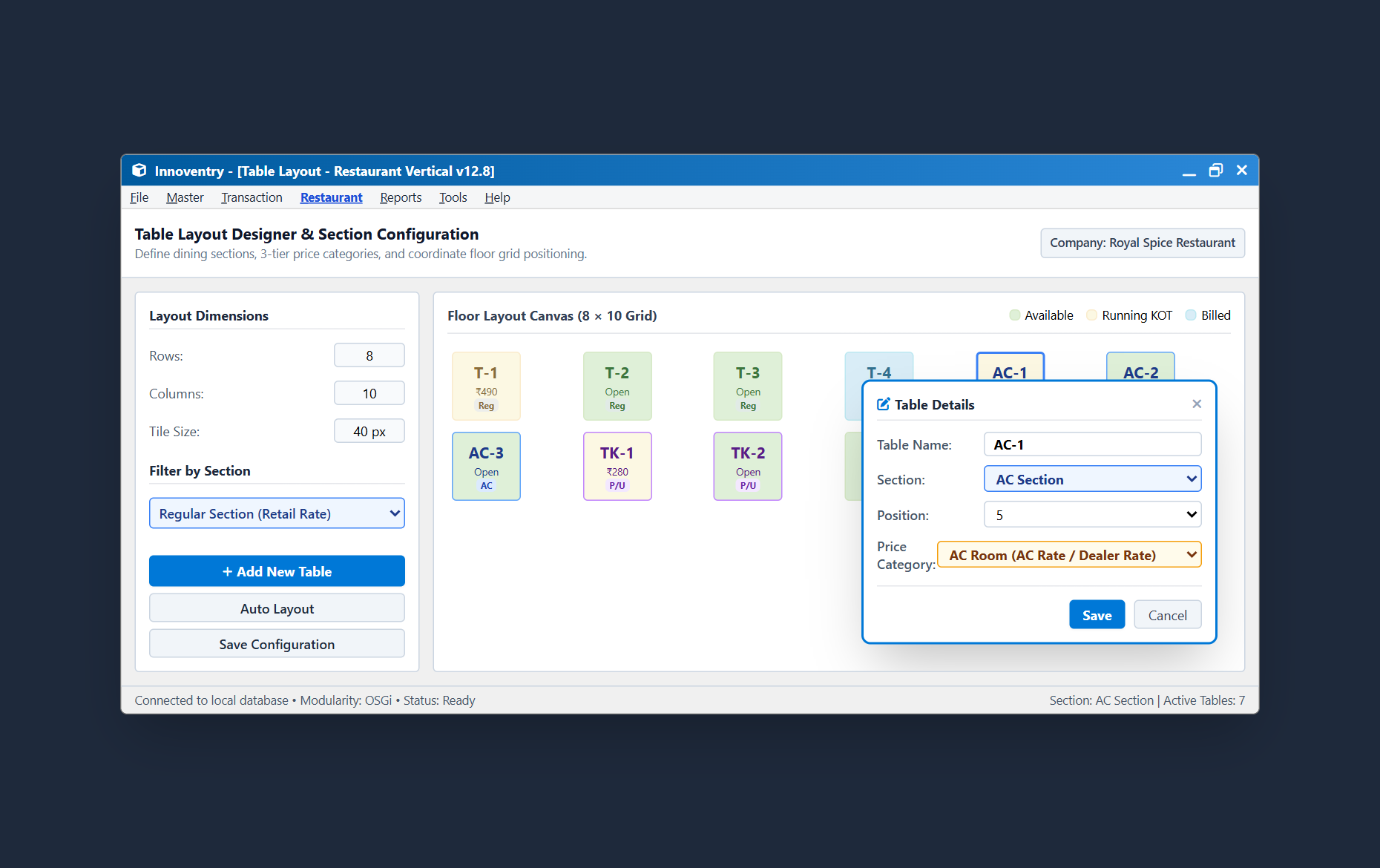Open the Restaurant menu
Screen dimensions: 1380x868
coord(331,197)
